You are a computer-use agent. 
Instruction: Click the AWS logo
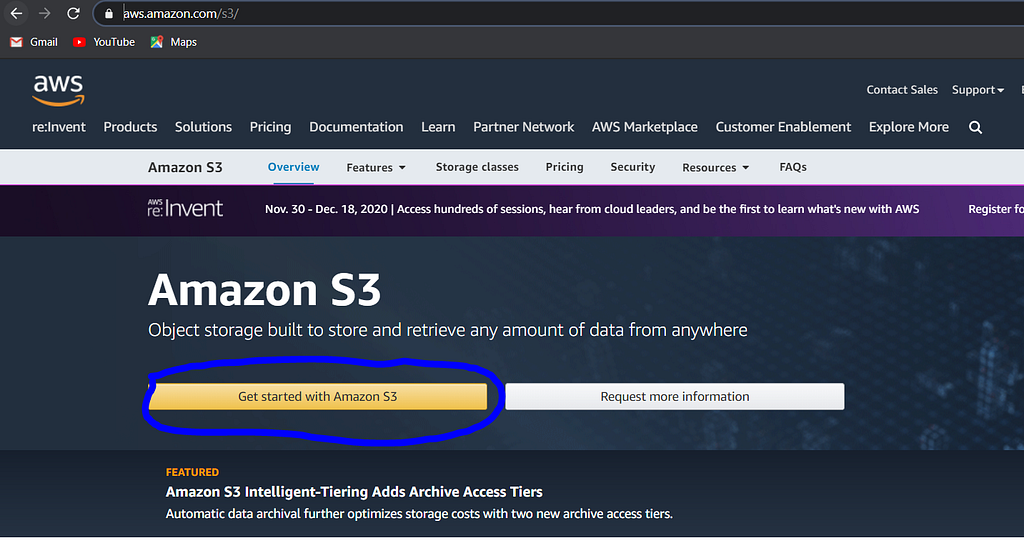[58, 90]
